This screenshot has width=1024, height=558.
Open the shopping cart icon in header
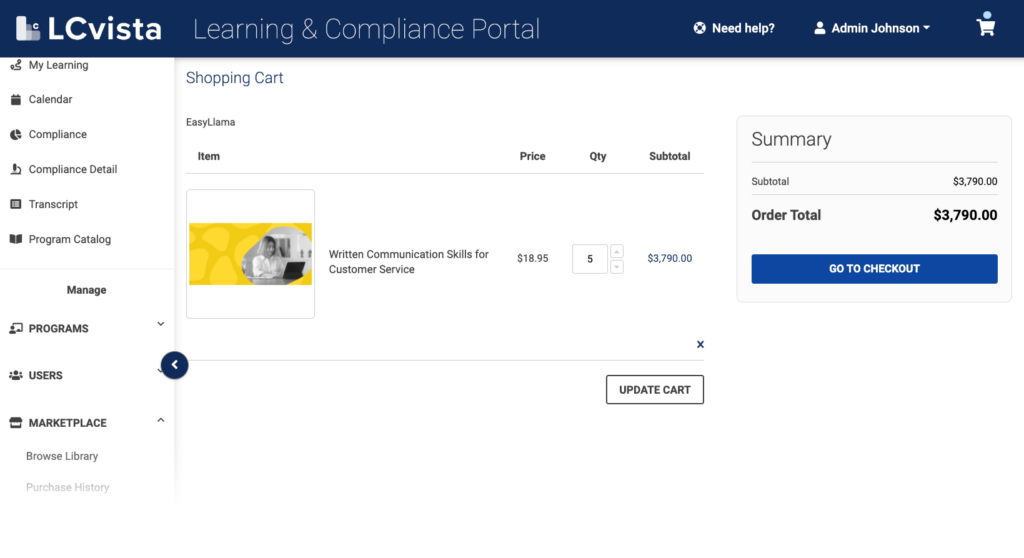tap(986, 27)
